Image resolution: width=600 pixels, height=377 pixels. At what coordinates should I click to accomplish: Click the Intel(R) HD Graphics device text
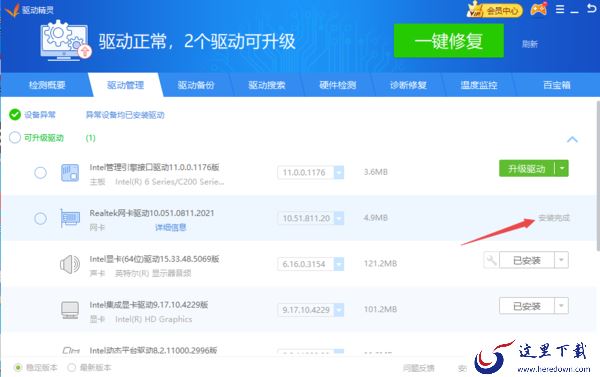153,319
